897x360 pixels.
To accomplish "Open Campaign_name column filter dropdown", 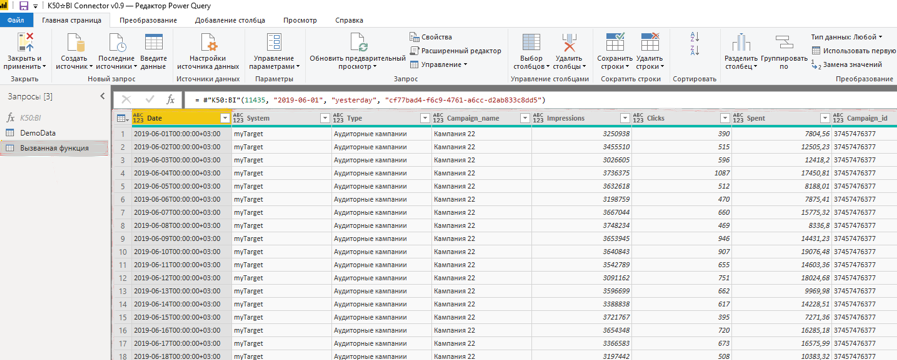I will (x=525, y=118).
